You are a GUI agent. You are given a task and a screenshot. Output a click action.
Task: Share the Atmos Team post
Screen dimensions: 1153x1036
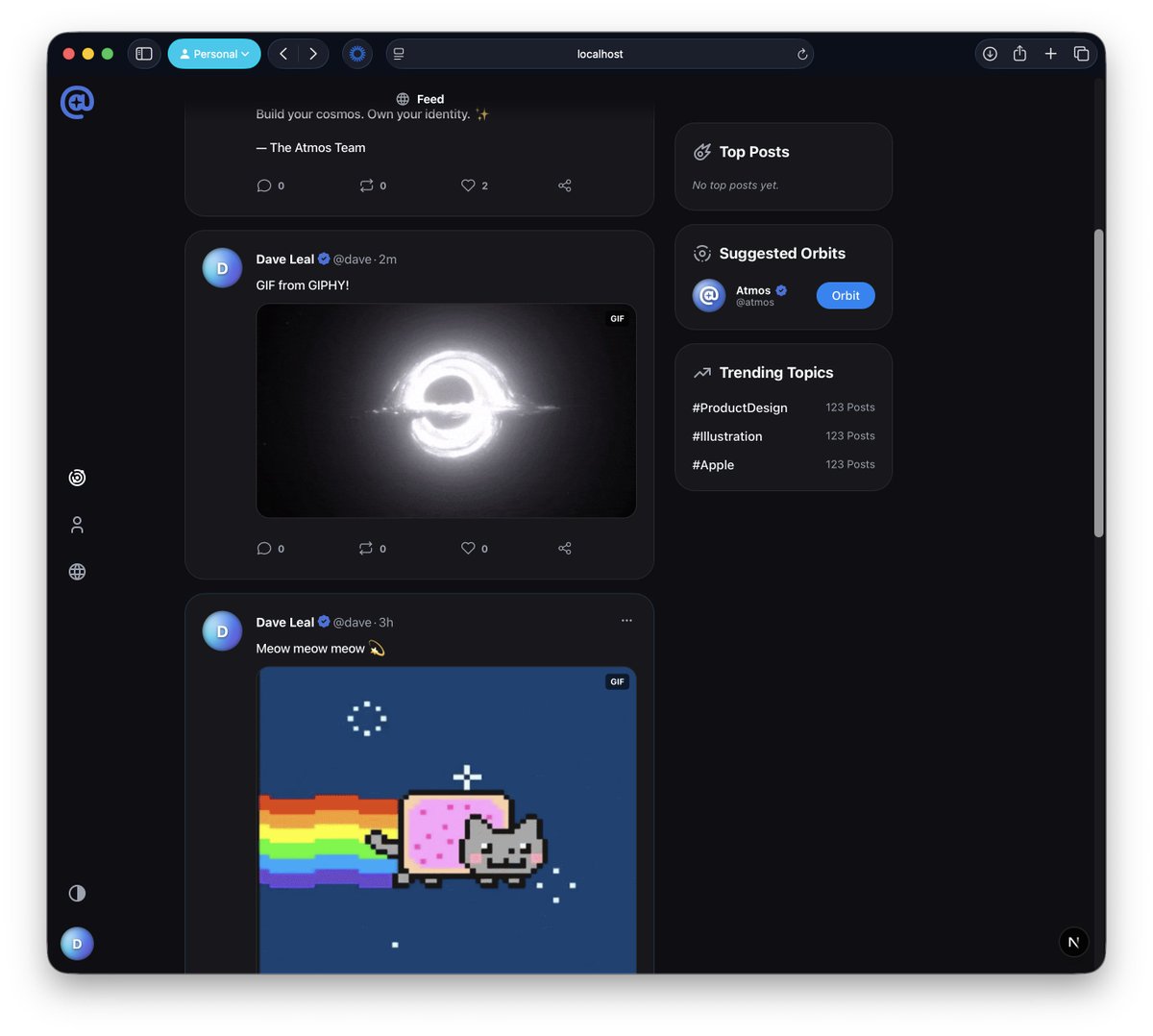(565, 185)
